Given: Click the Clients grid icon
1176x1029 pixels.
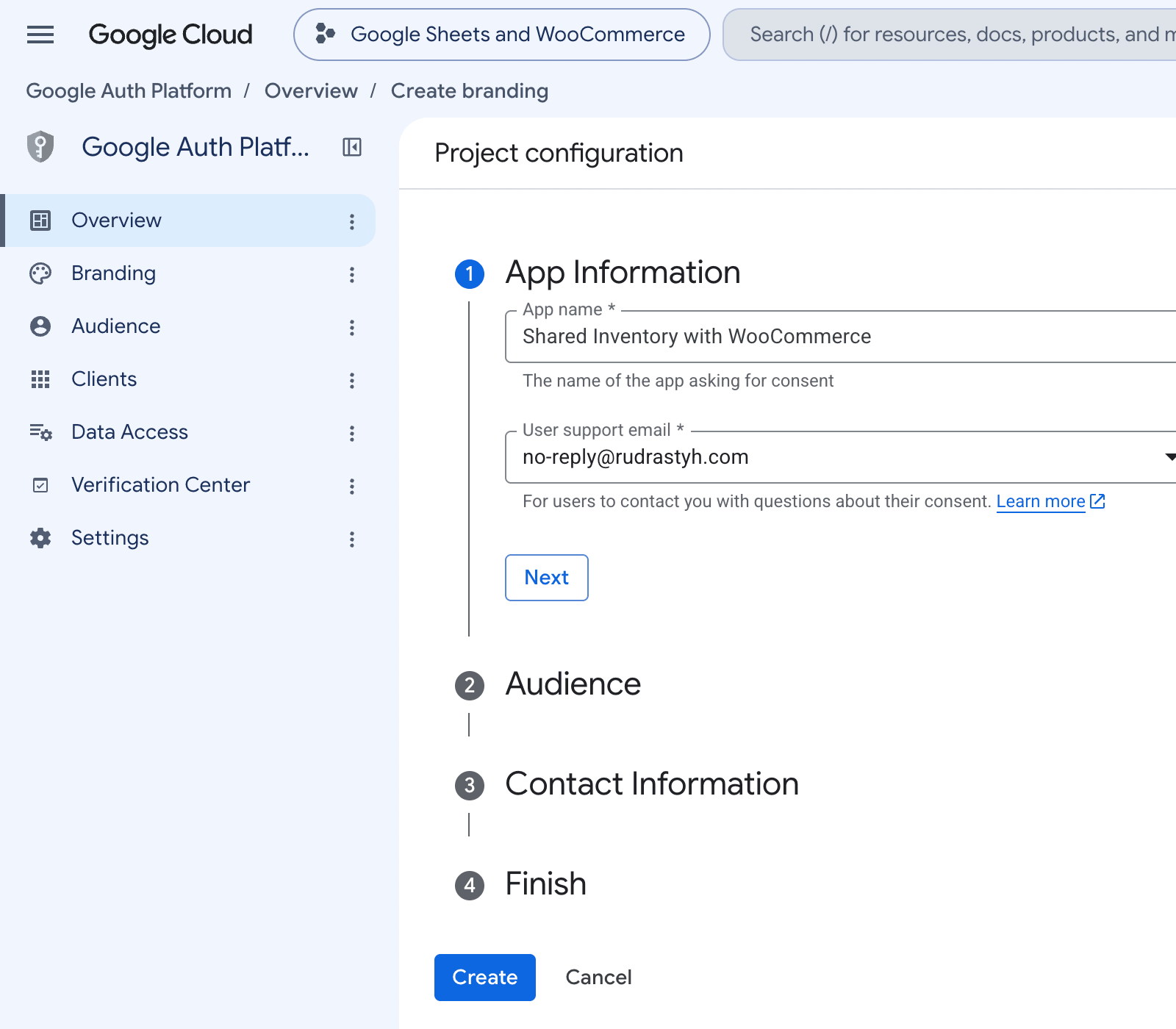Looking at the screenshot, I should point(40,379).
